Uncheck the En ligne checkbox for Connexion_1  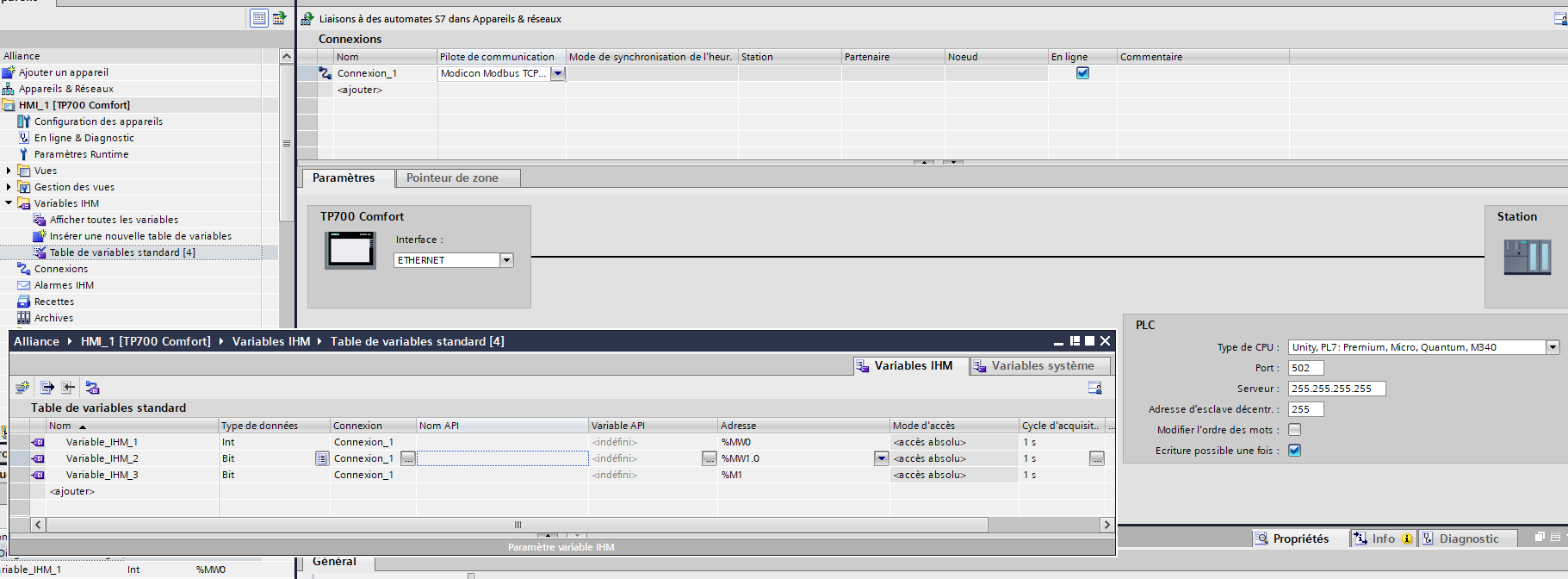pos(1082,73)
